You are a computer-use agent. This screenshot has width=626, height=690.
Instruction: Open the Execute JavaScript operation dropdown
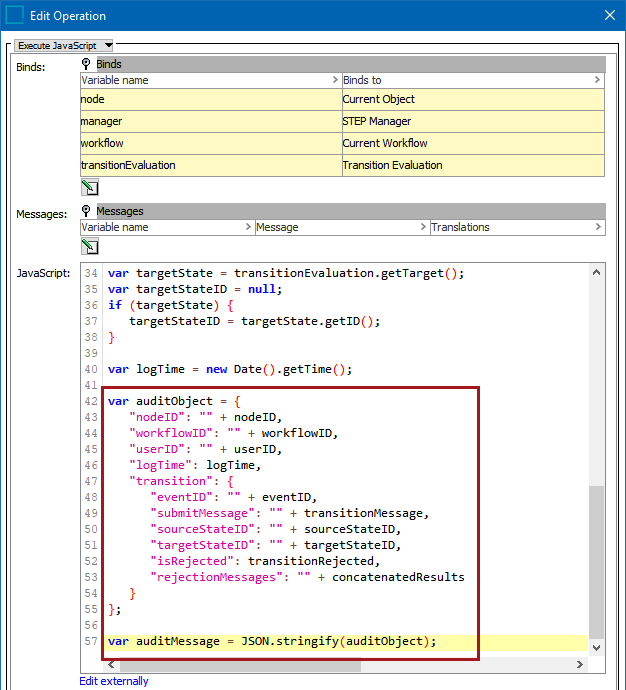(x=65, y=45)
